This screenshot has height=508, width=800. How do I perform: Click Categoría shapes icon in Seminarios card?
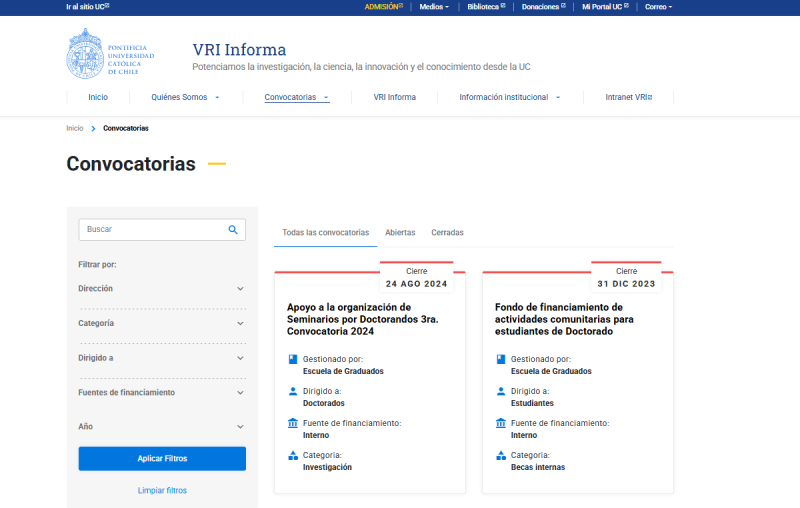pyautogui.click(x=293, y=455)
